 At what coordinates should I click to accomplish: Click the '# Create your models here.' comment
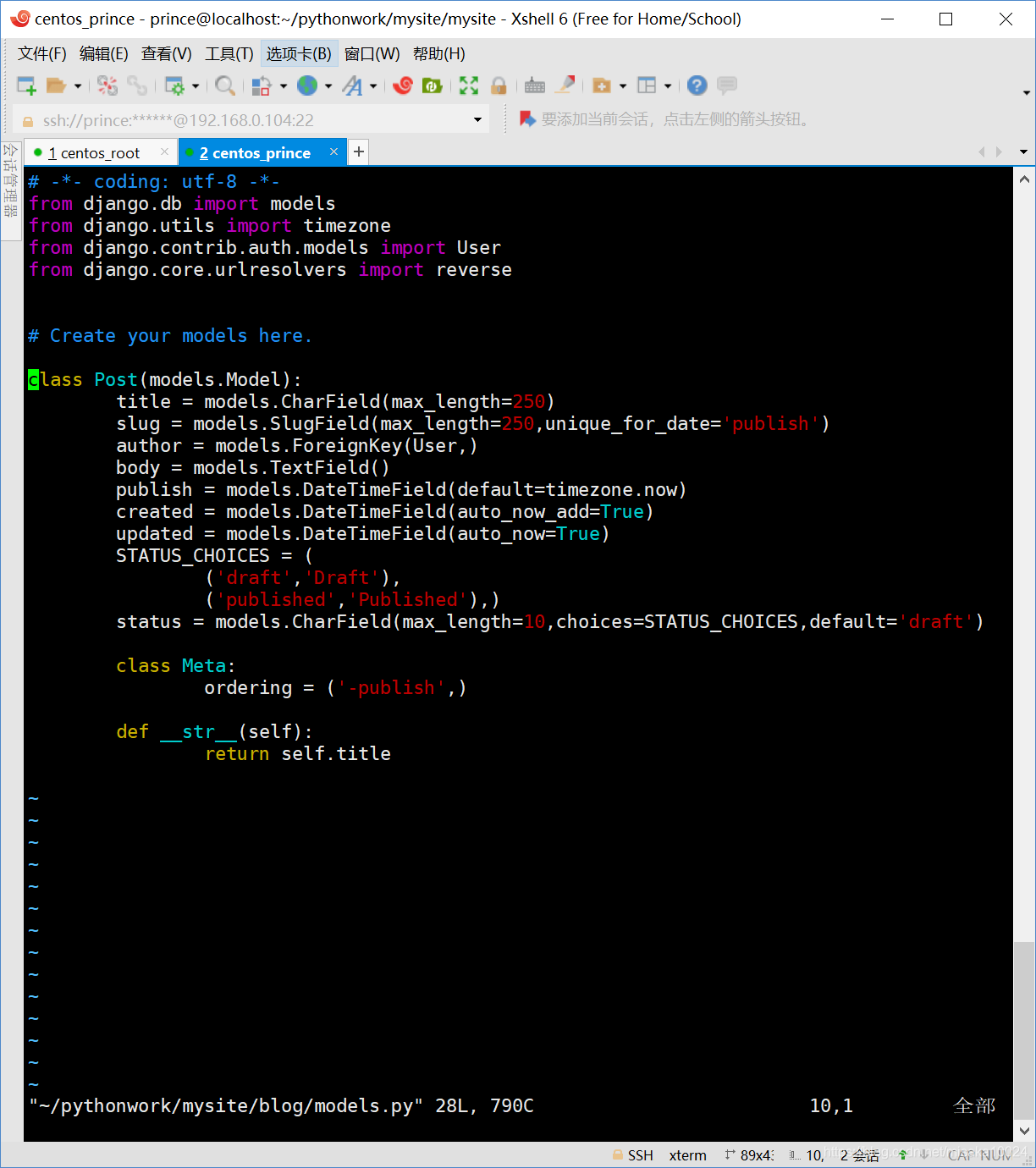click(170, 336)
